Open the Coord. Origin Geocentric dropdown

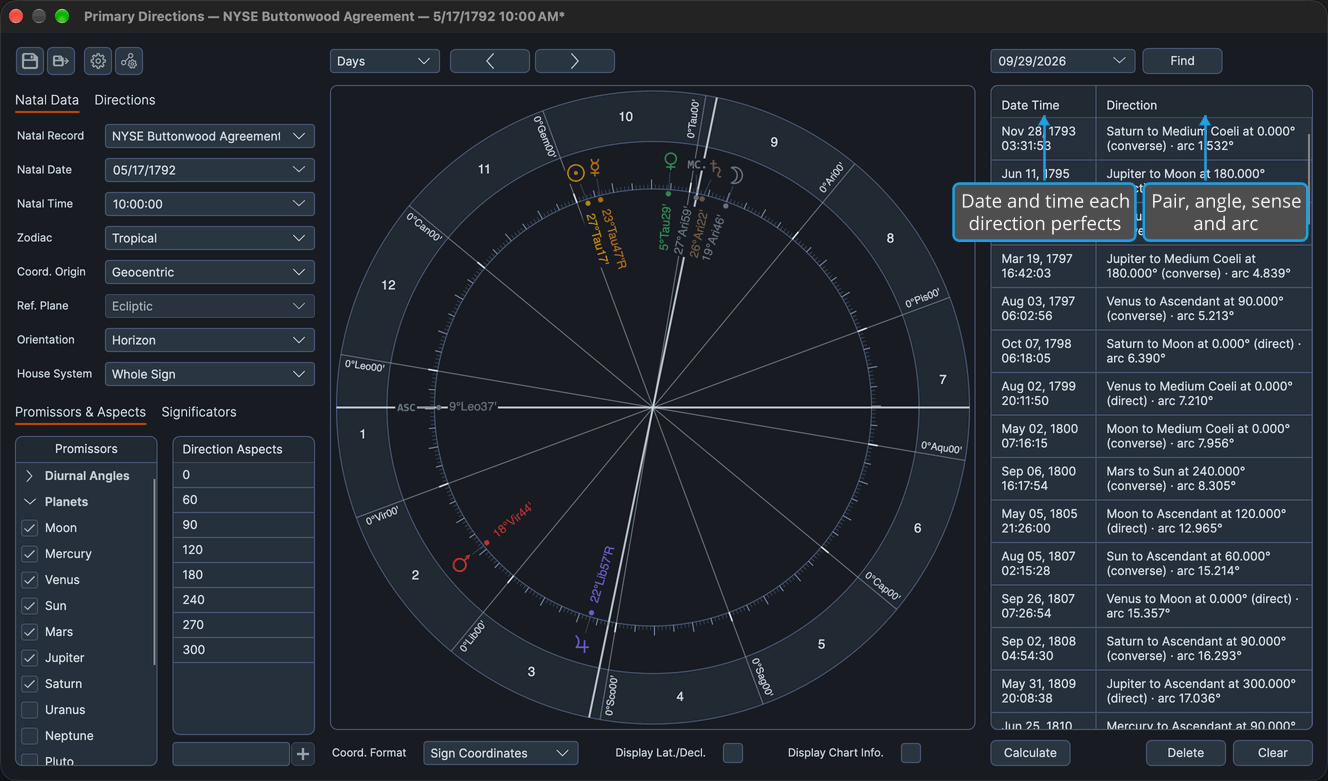click(x=210, y=272)
